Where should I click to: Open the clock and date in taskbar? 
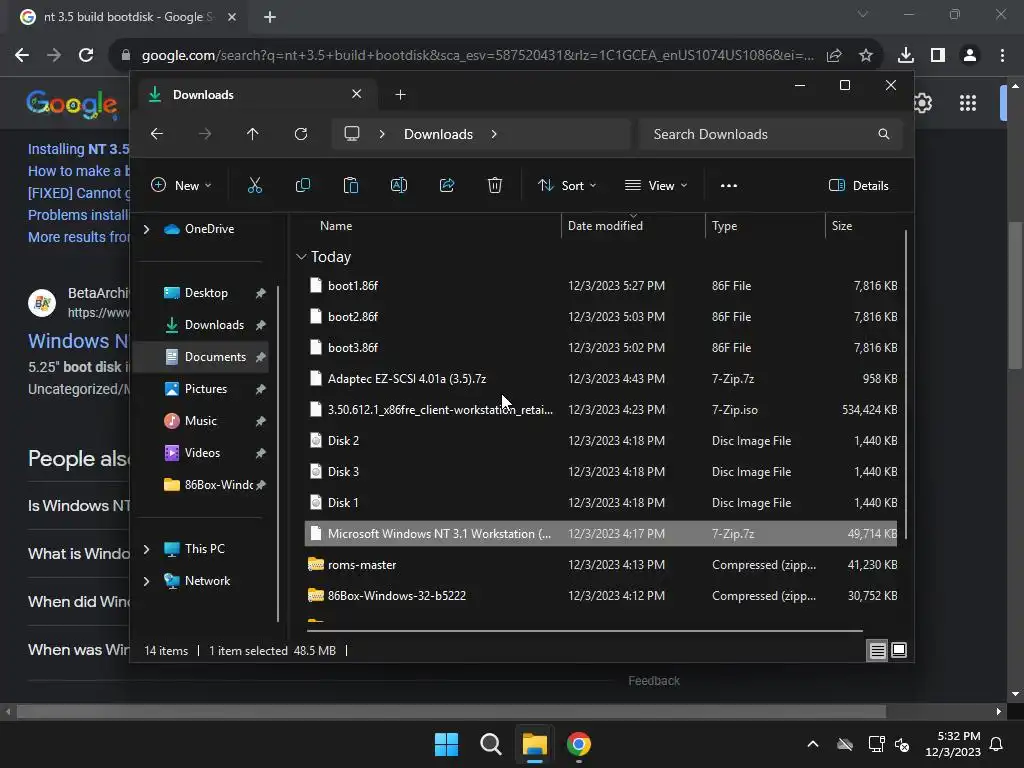tap(953, 744)
